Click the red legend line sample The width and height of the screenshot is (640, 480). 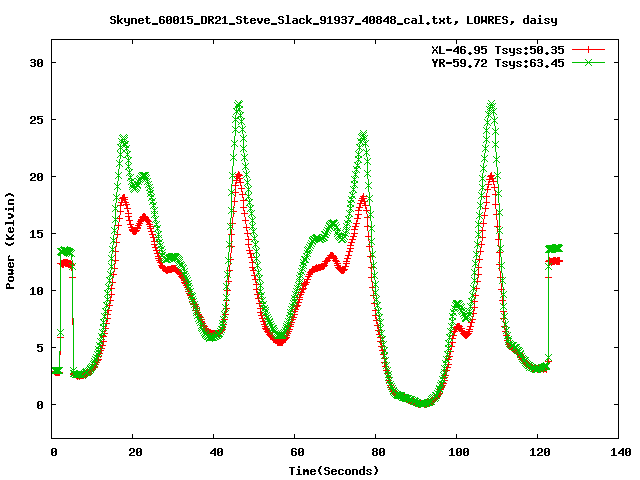[588, 50]
